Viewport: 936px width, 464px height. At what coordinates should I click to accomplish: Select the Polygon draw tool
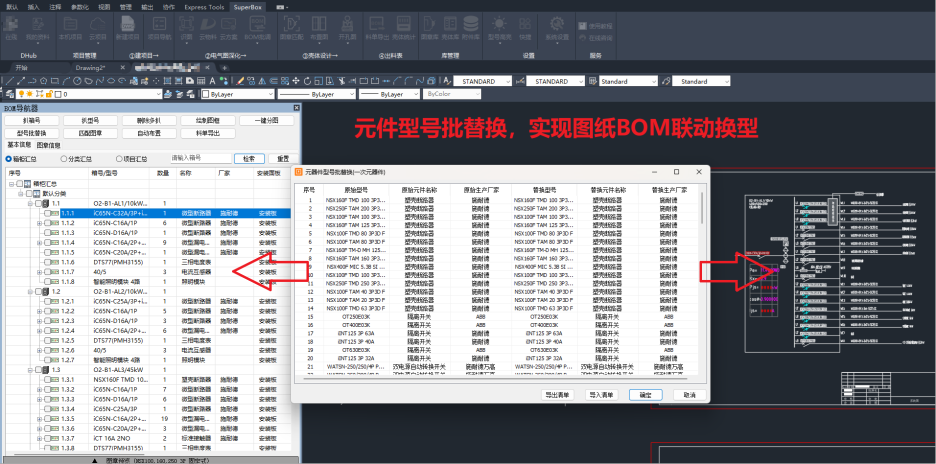[44, 81]
